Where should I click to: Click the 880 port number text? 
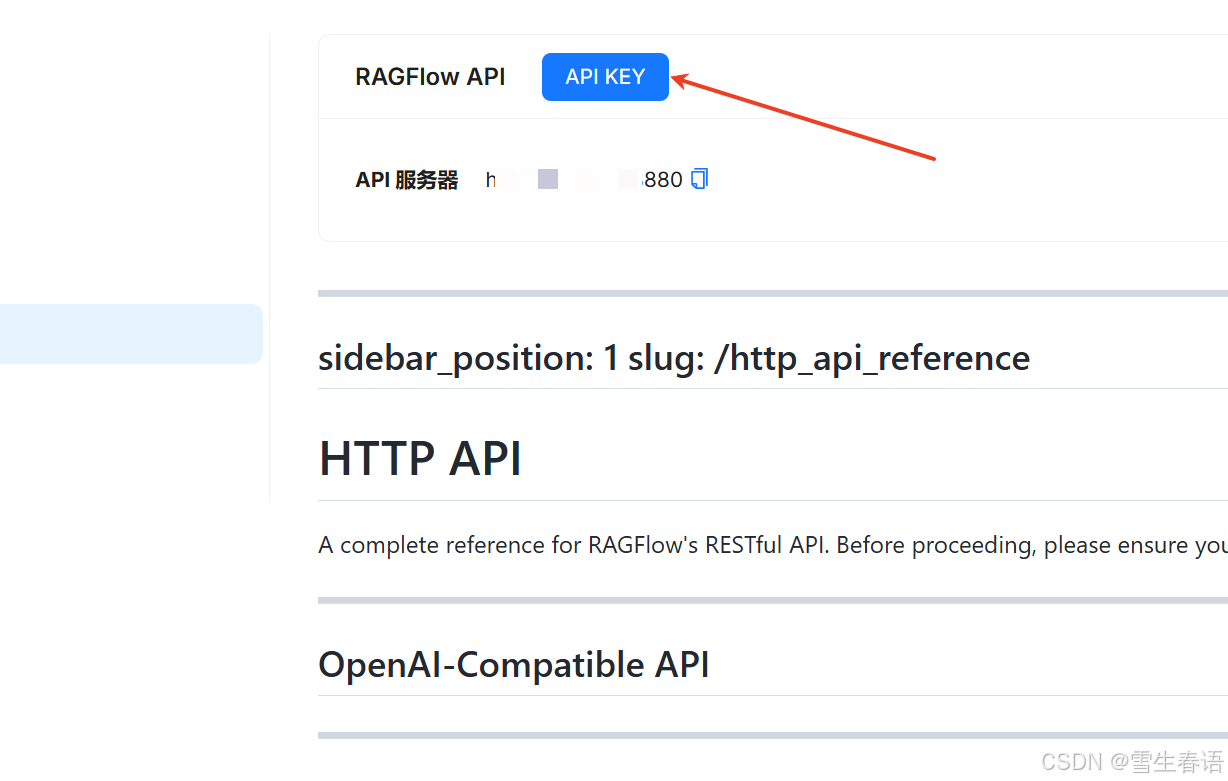tap(663, 179)
